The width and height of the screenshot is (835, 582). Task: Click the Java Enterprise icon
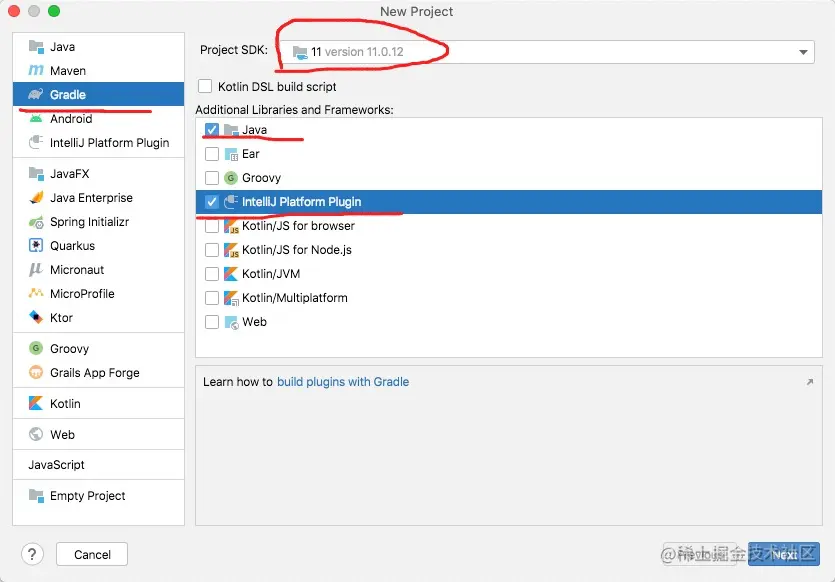pyautogui.click(x=36, y=198)
